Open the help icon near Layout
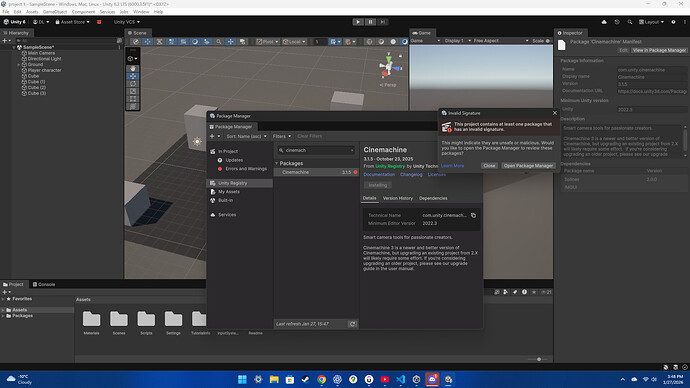This screenshot has height=388, width=690. pos(673,22)
